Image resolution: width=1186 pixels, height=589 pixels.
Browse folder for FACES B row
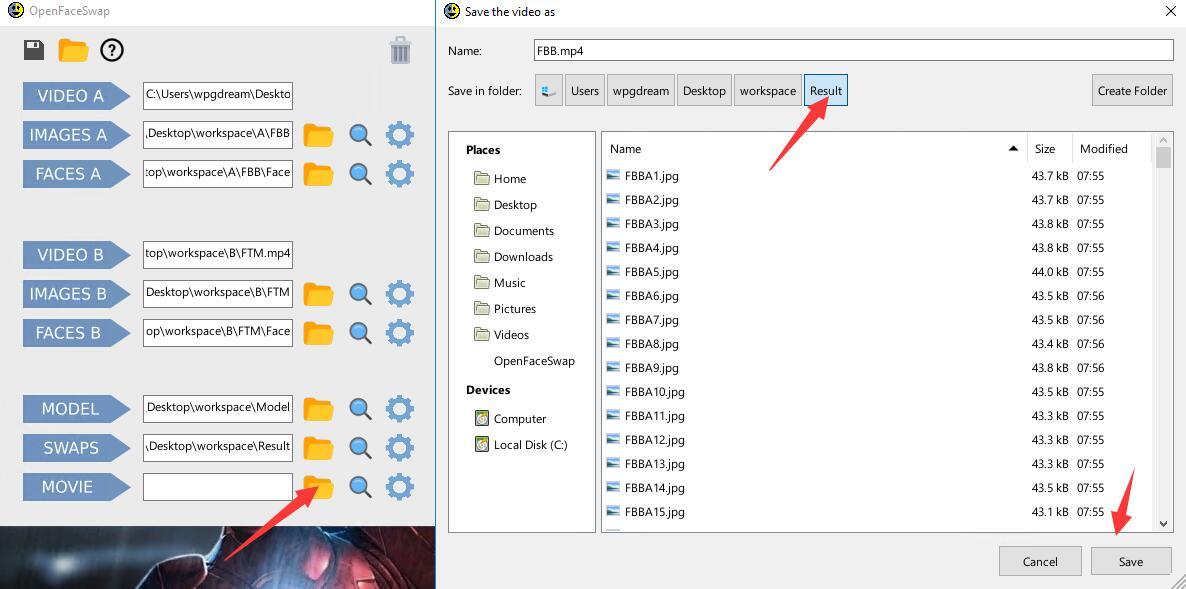(x=318, y=333)
